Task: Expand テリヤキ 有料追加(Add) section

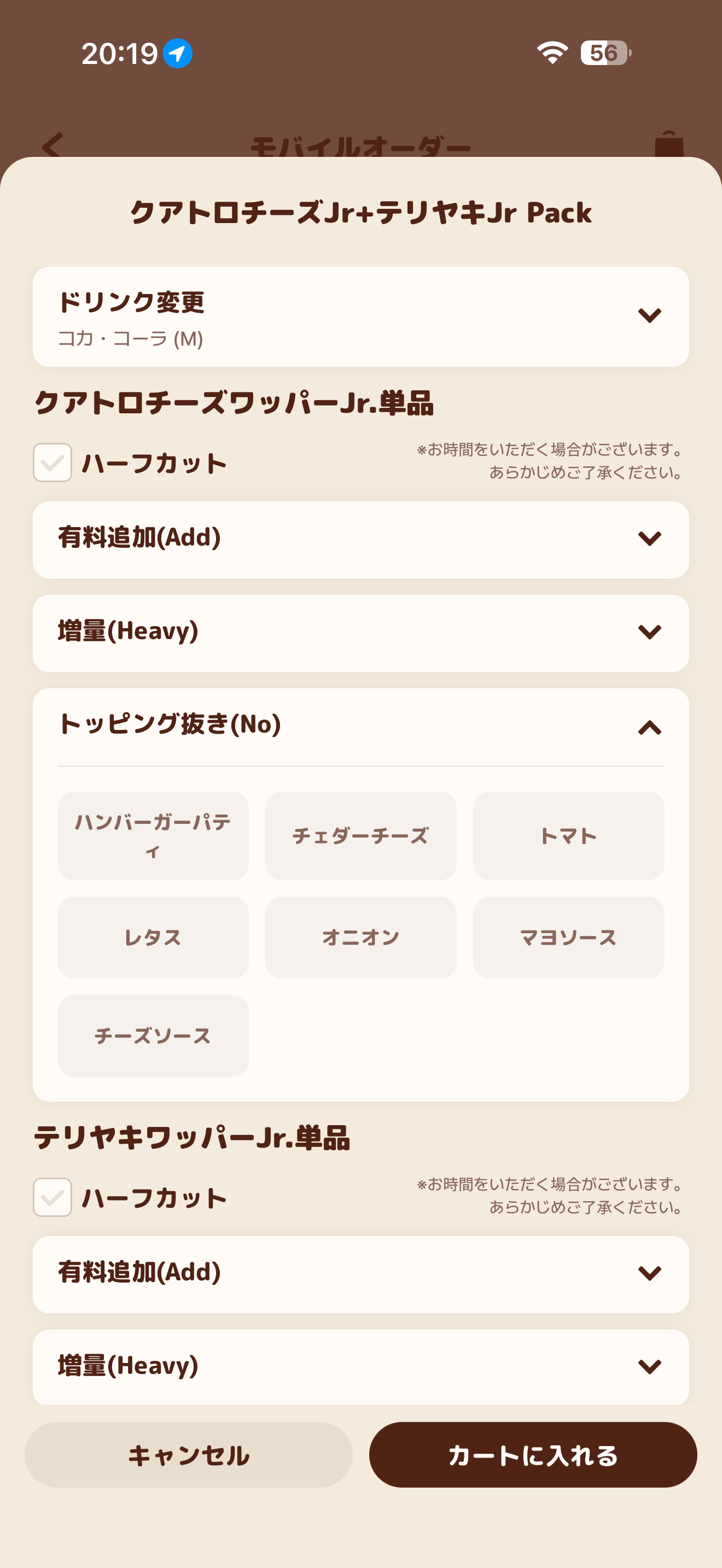Action: [x=649, y=1273]
